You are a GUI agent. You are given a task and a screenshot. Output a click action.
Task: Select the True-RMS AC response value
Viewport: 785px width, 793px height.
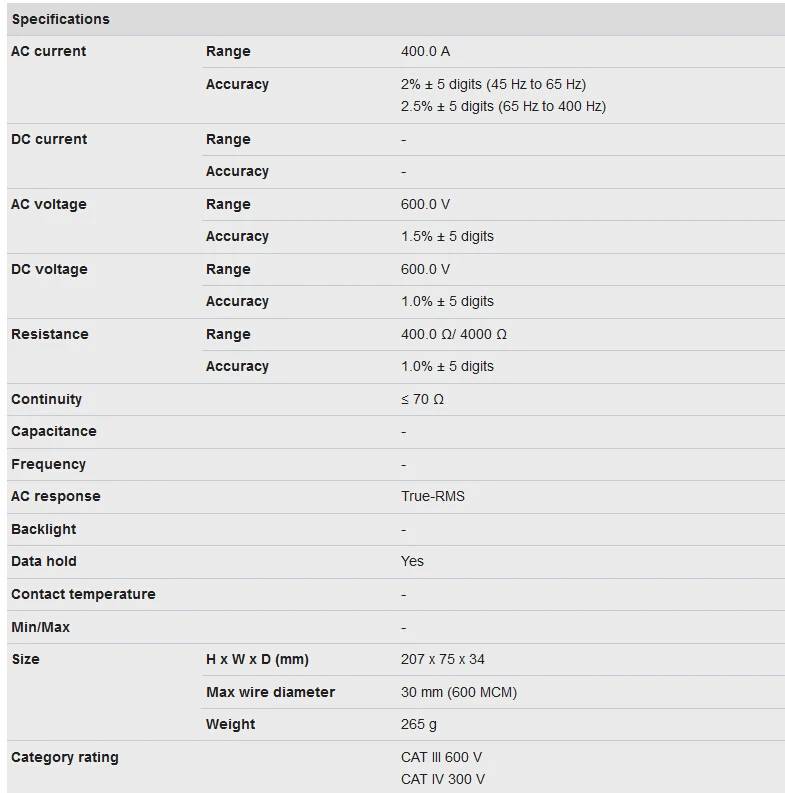(432, 496)
